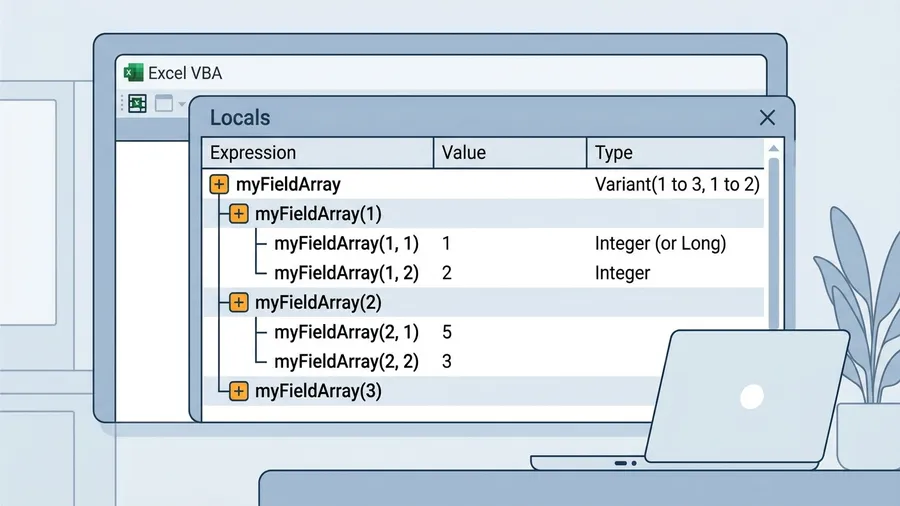900x506 pixels.
Task: Click the type text Variant(1 to 3, 1 to 2)
Action: pos(677,184)
